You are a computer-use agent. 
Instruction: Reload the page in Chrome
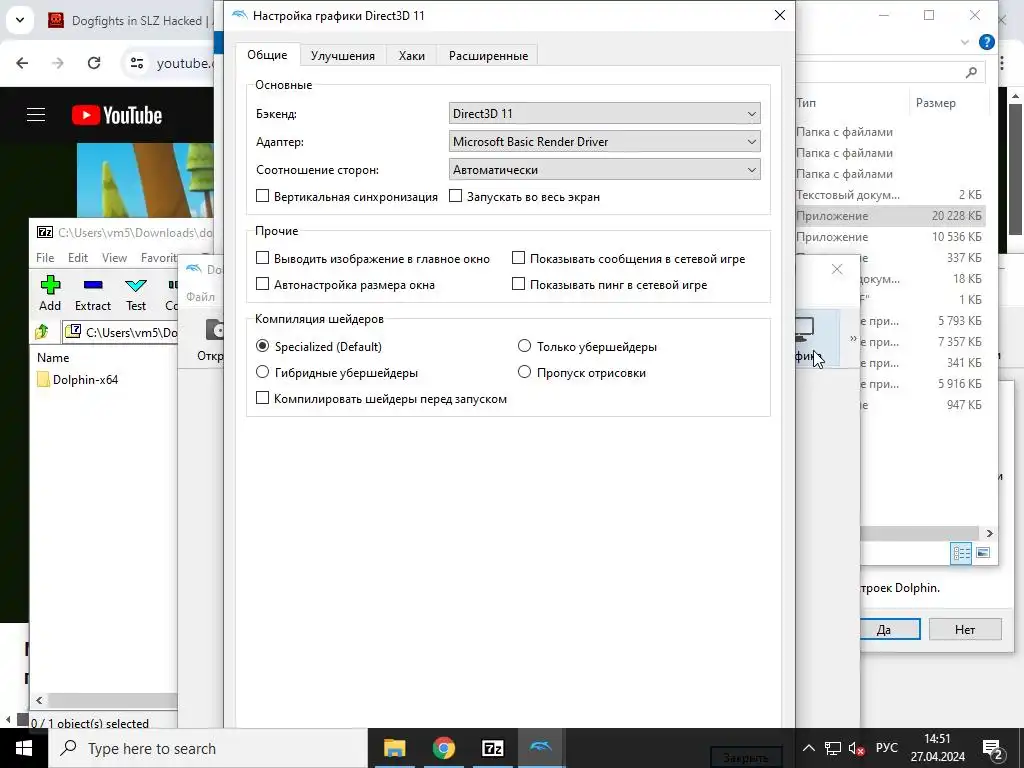(x=94, y=63)
